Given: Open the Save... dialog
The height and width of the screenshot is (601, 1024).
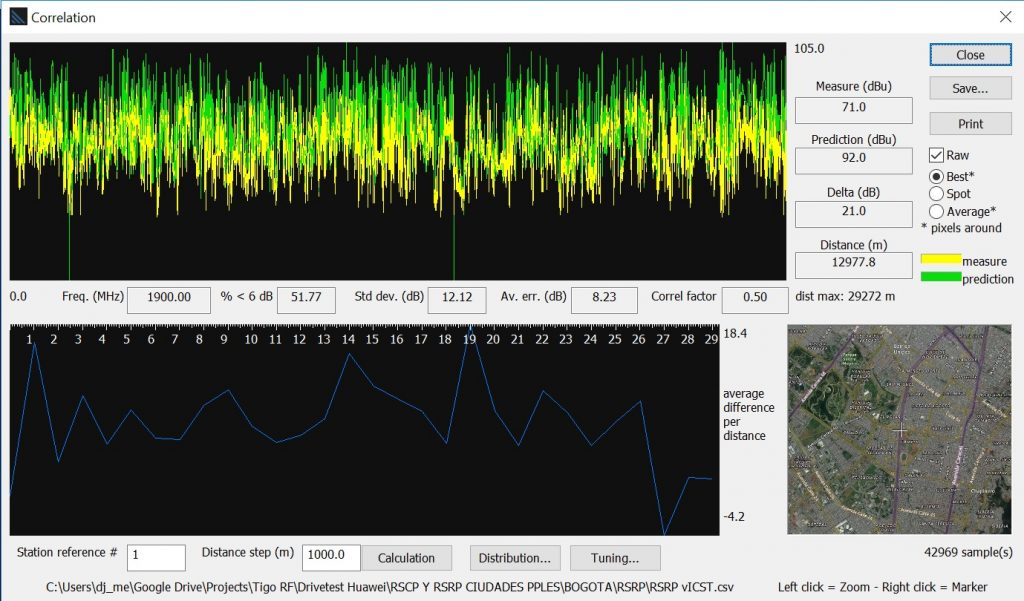Looking at the screenshot, I should click(x=969, y=89).
